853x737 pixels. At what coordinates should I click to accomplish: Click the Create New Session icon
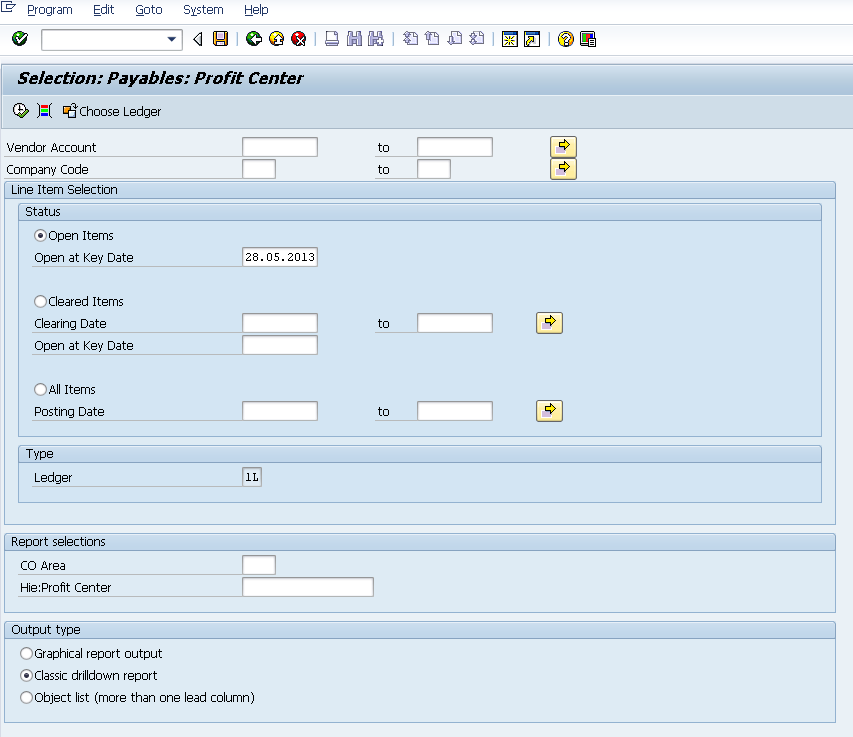click(510, 39)
